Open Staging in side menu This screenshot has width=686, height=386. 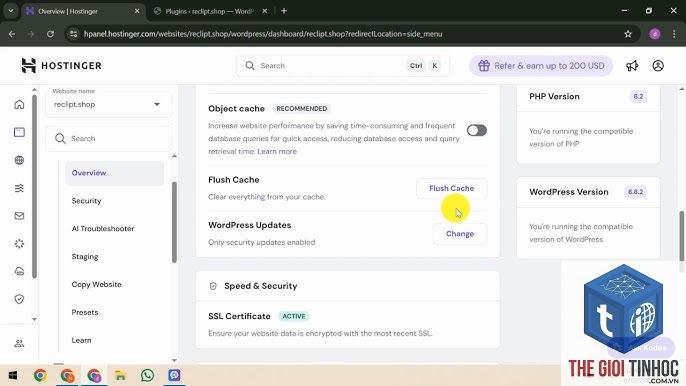click(x=85, y=256)
